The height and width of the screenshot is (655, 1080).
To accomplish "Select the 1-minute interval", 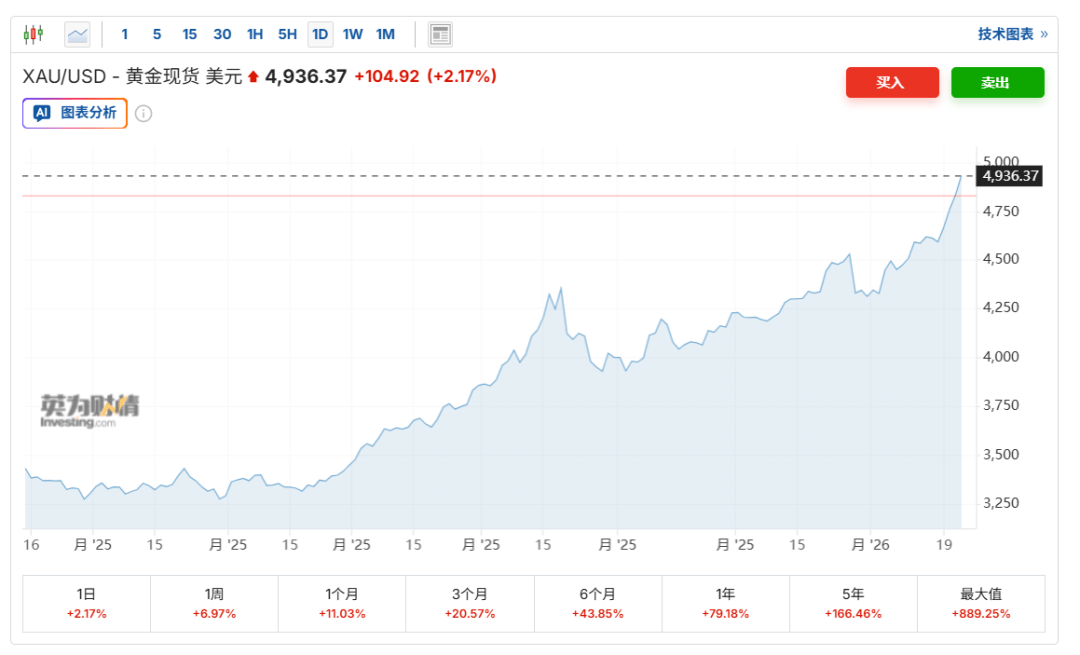I will (125, 34).
